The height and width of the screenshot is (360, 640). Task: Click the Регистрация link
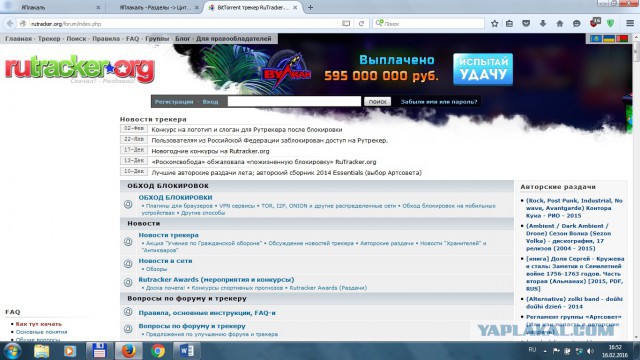tap(174, 102)
